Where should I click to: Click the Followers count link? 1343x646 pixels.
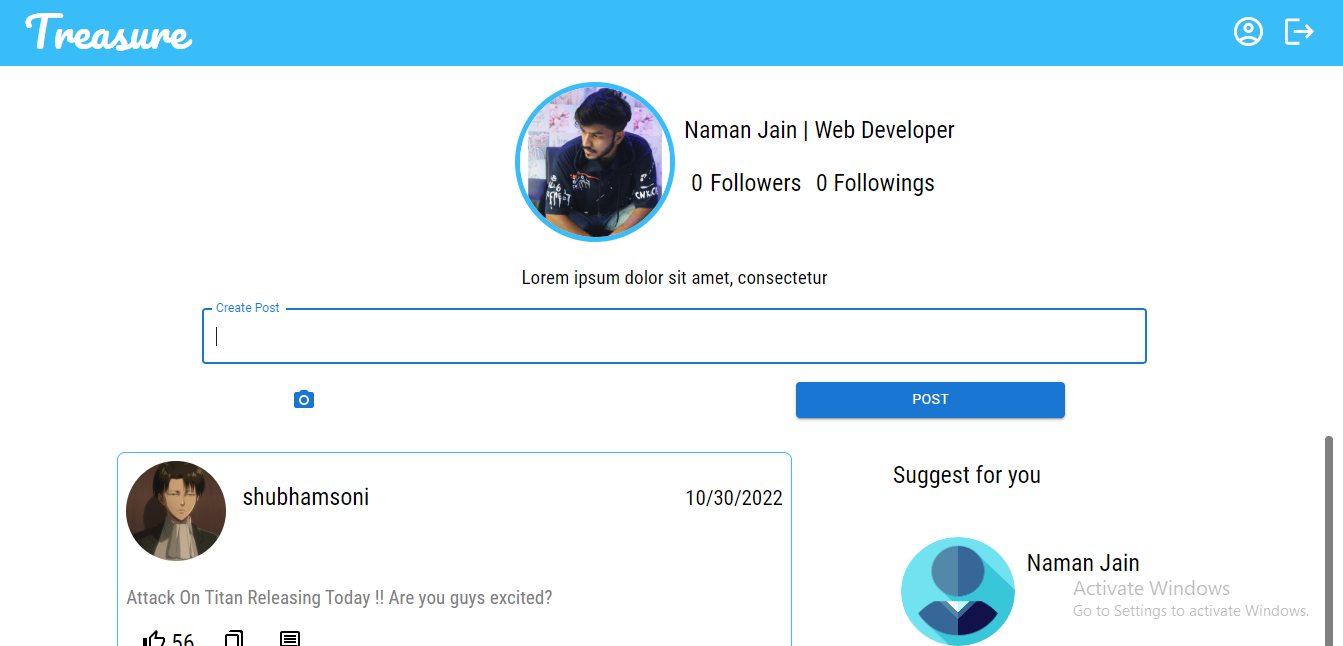(746, 182)
